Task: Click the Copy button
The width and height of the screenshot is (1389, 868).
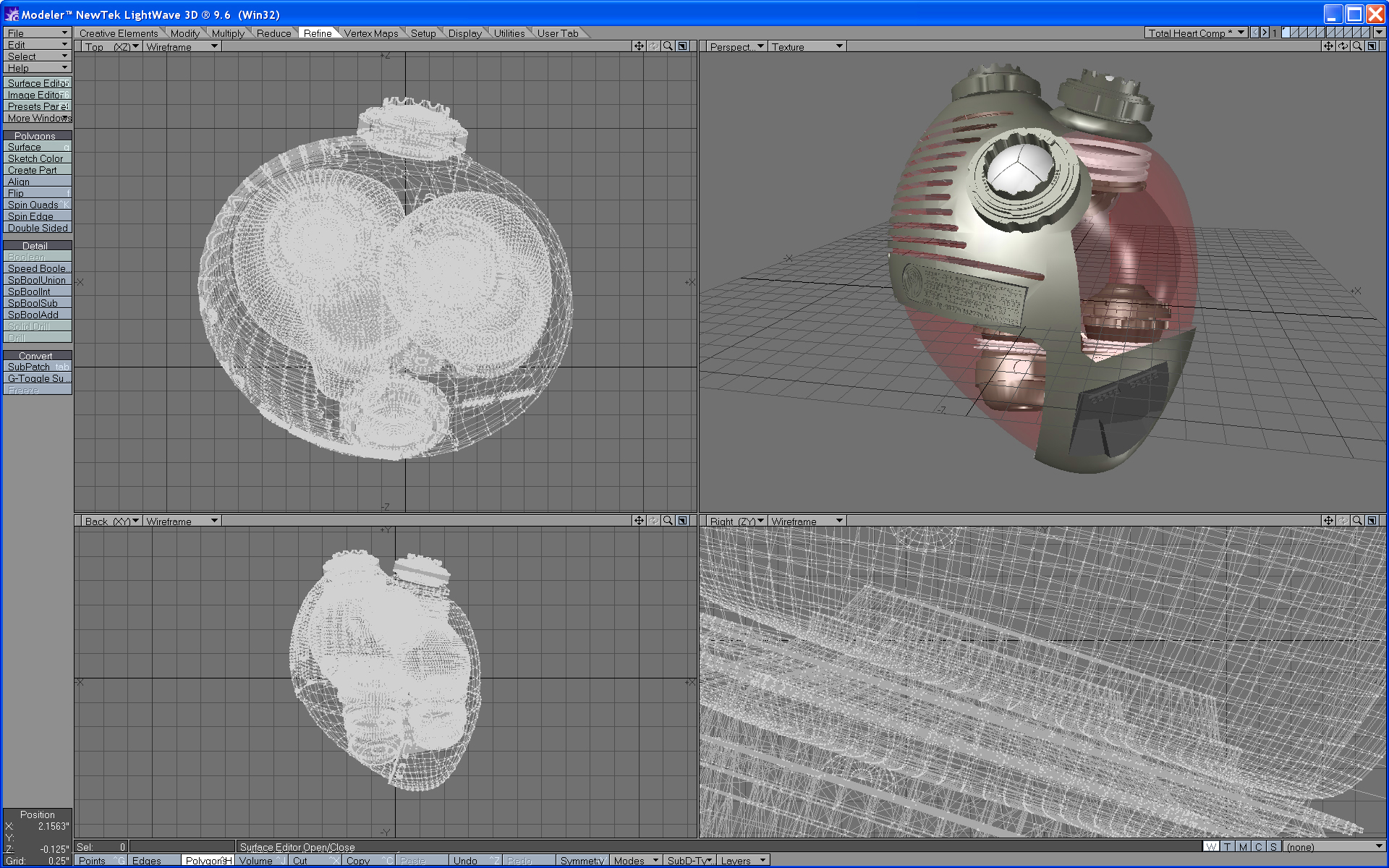Action: point(368,861)
